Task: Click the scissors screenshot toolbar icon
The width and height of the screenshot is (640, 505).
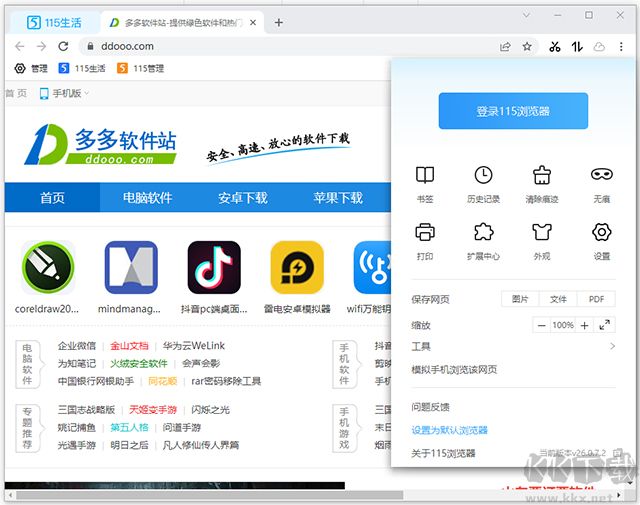Action: pos(554,47)
